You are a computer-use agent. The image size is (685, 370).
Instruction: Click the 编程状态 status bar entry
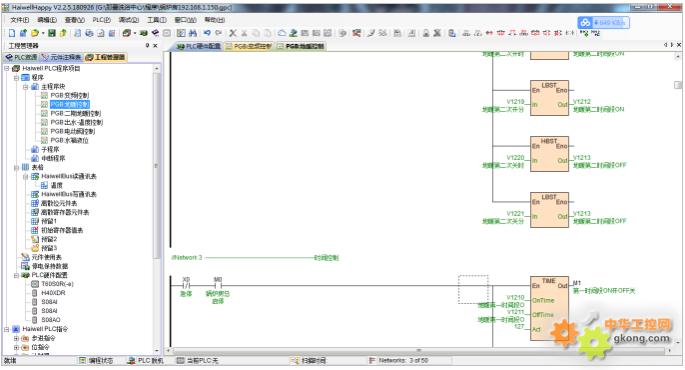coord(97,361)
